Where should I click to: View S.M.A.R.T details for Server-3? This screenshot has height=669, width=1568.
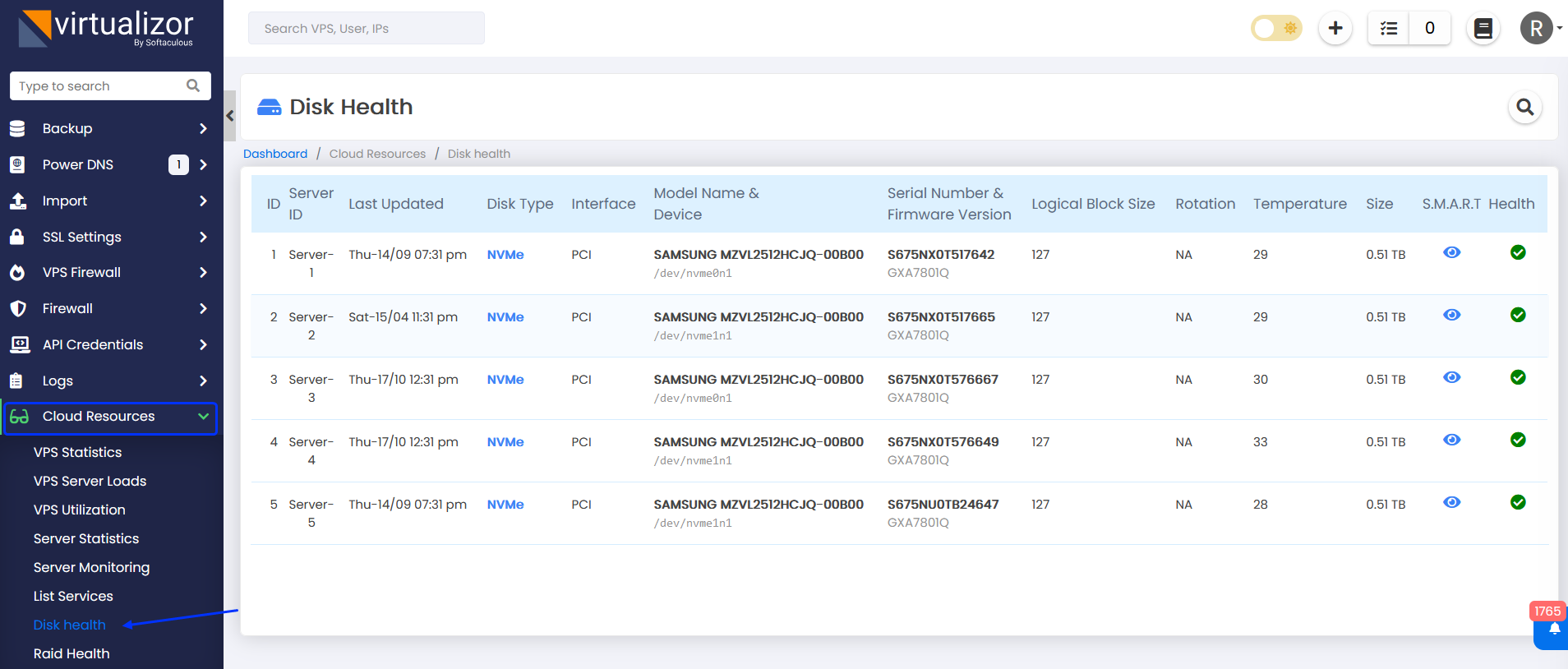[1452, 377]
